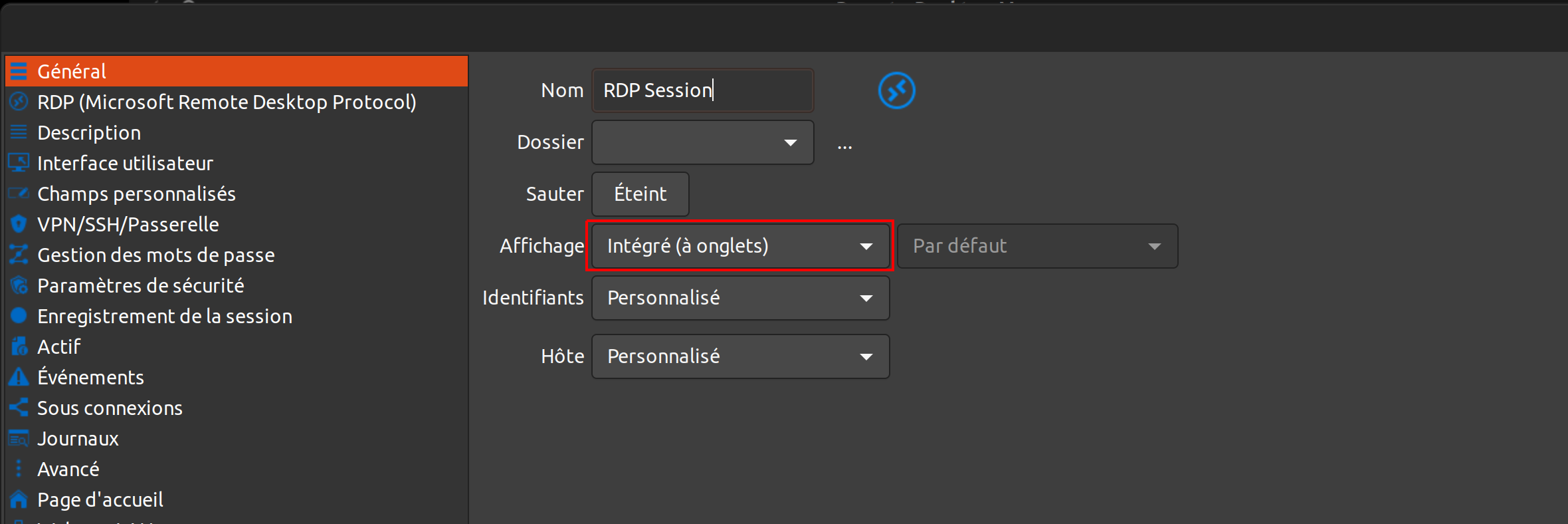Open the Affichage Intégré (à onglets) dropdown

(739, 246)
